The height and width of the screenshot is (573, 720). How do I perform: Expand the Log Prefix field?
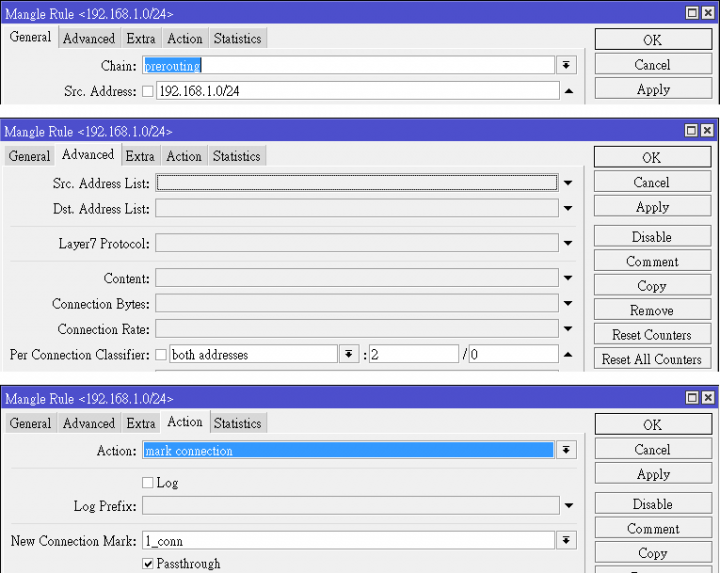point(569,506)
